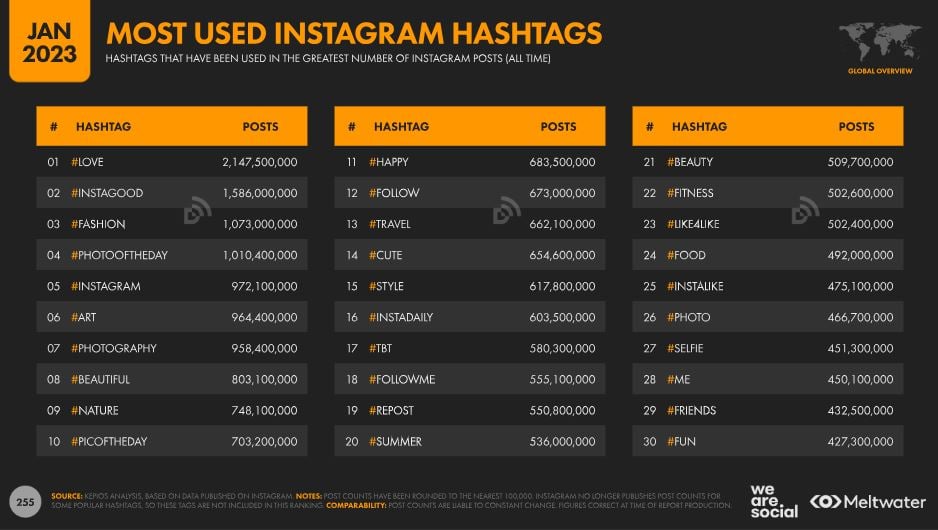938x530 pixels.
Task: Click the watermark icon beside #FASHION
Action: [197, 211]
